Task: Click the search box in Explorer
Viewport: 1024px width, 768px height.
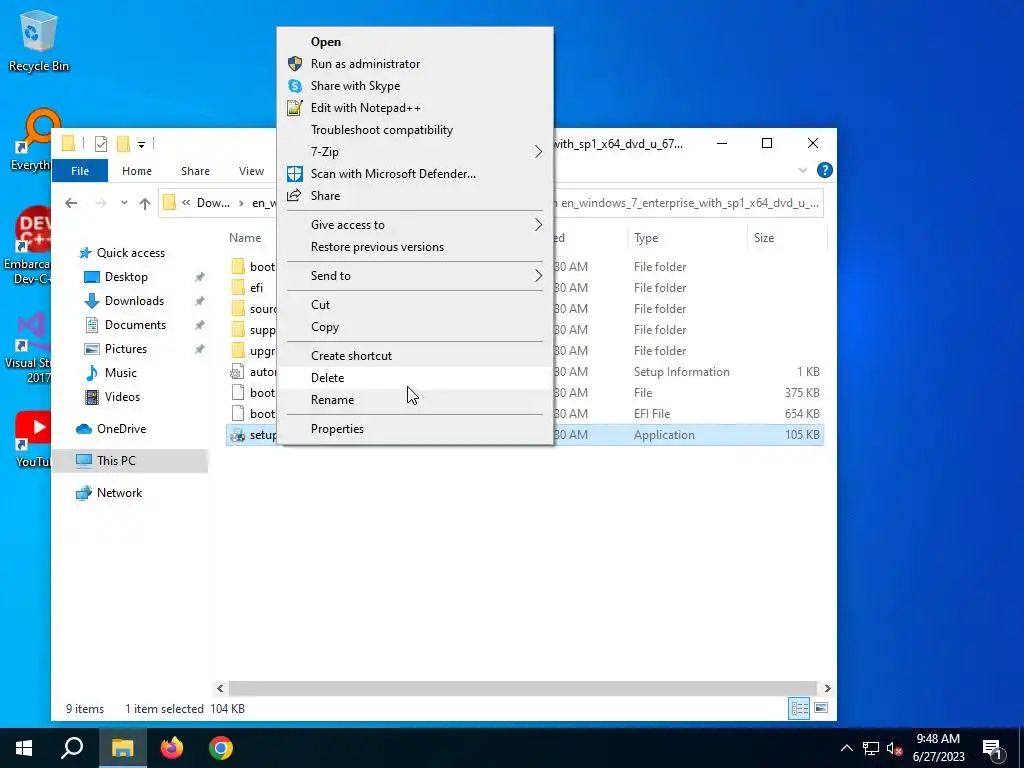Action: (x=688, y=203)
